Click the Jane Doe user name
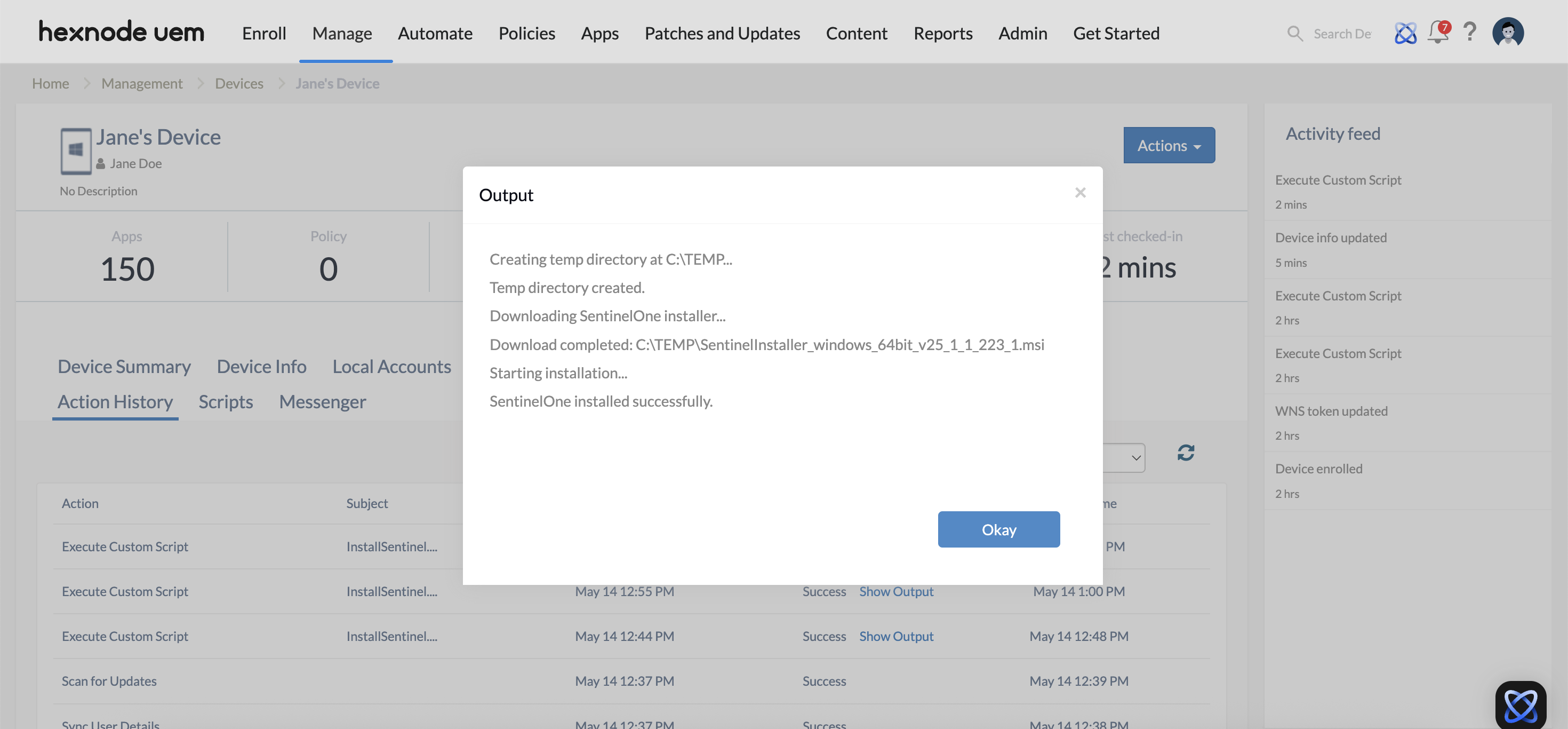This screenshot has height=729, width=1568. pos(136,163)
